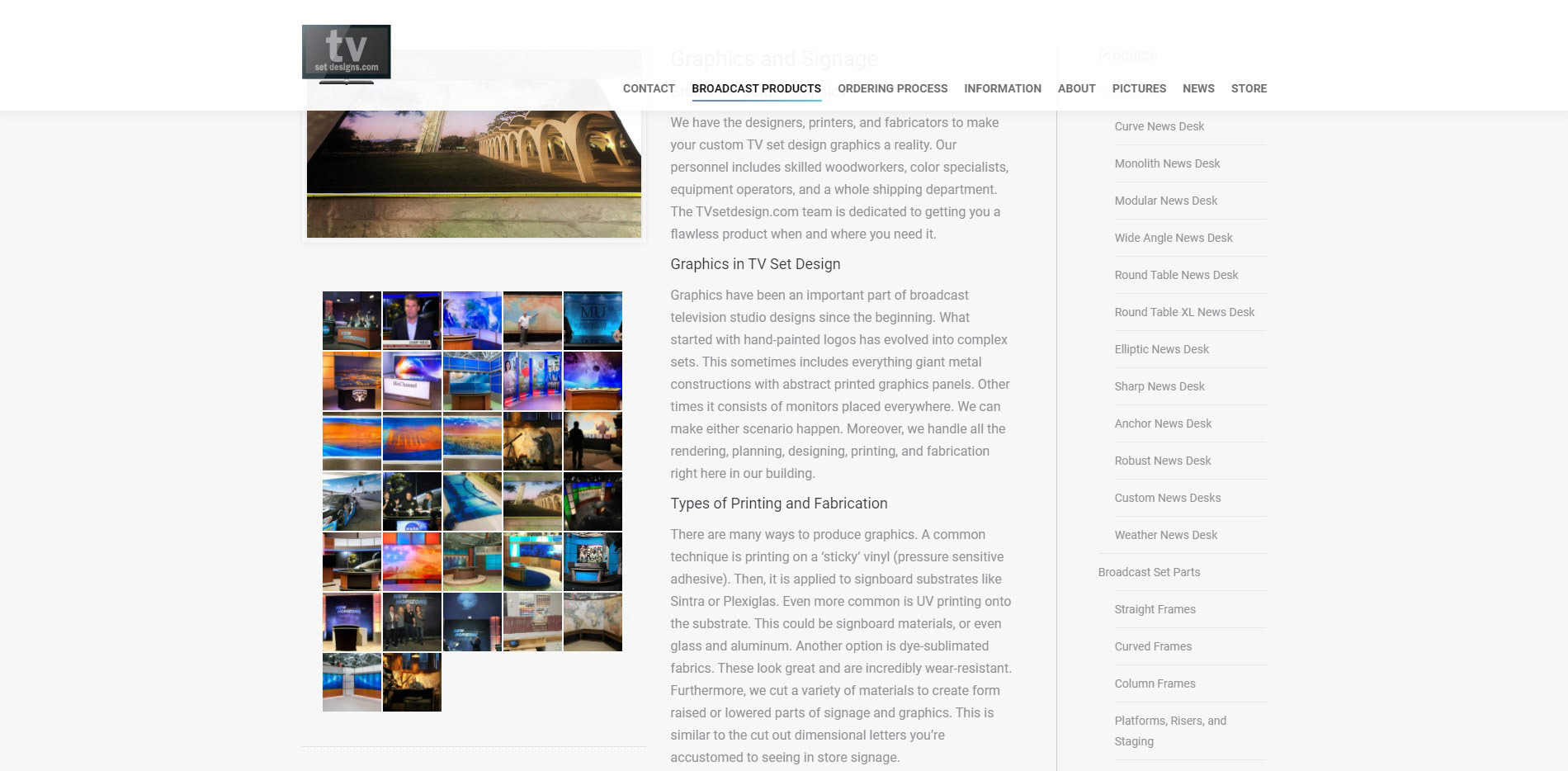The height and width of the screenshot is (771, 1568).
Task: View thumbnail of man pointing at wall map
Action: click(532, 320)
